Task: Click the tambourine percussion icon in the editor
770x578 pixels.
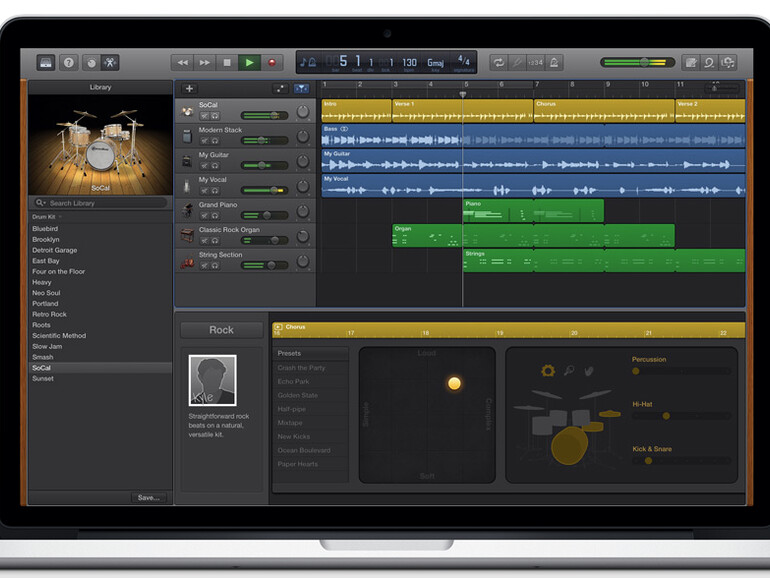Action: coord(547,371)
